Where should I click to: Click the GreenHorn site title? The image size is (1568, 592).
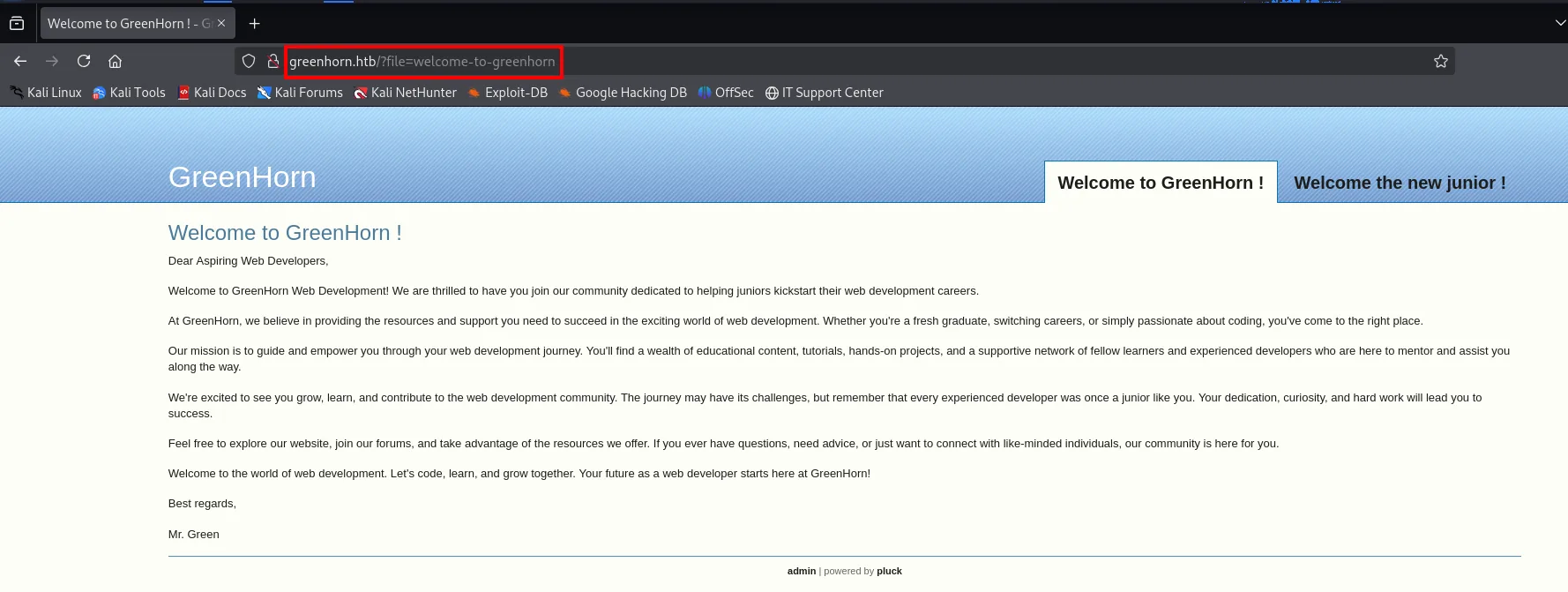point(243,177)
